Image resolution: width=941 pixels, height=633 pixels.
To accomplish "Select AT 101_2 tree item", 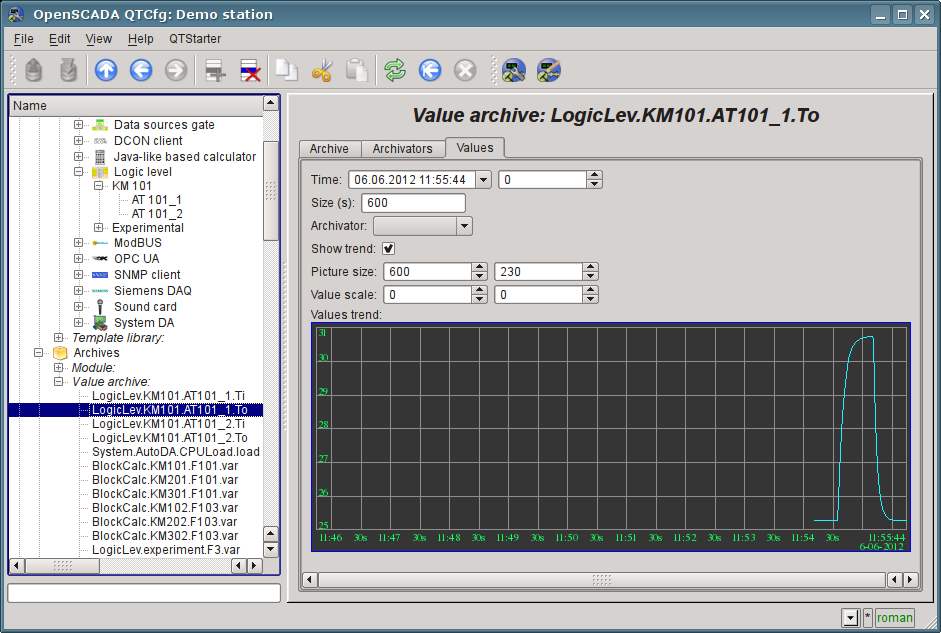I will coord(157,214).
